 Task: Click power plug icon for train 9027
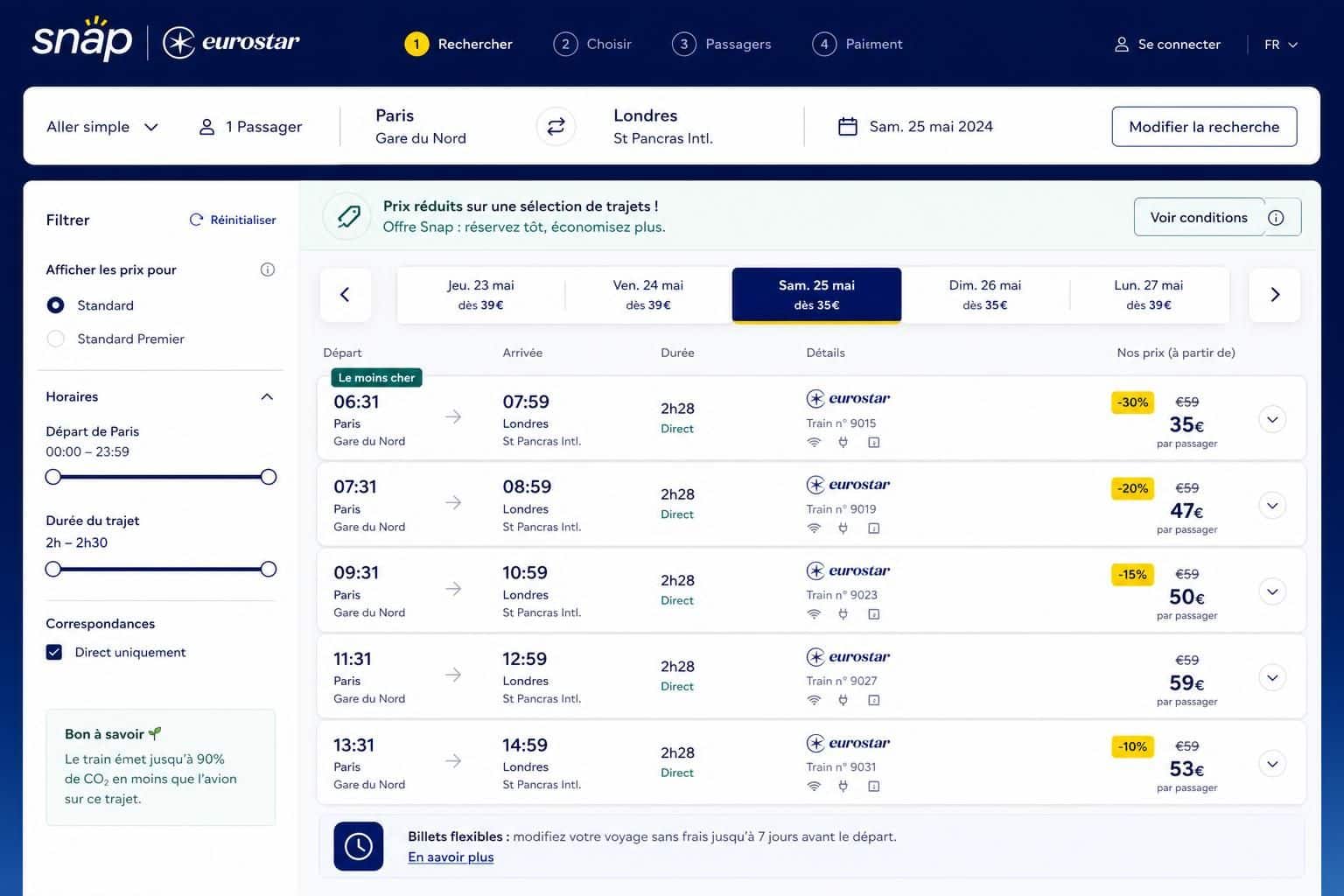pos(843,700)
